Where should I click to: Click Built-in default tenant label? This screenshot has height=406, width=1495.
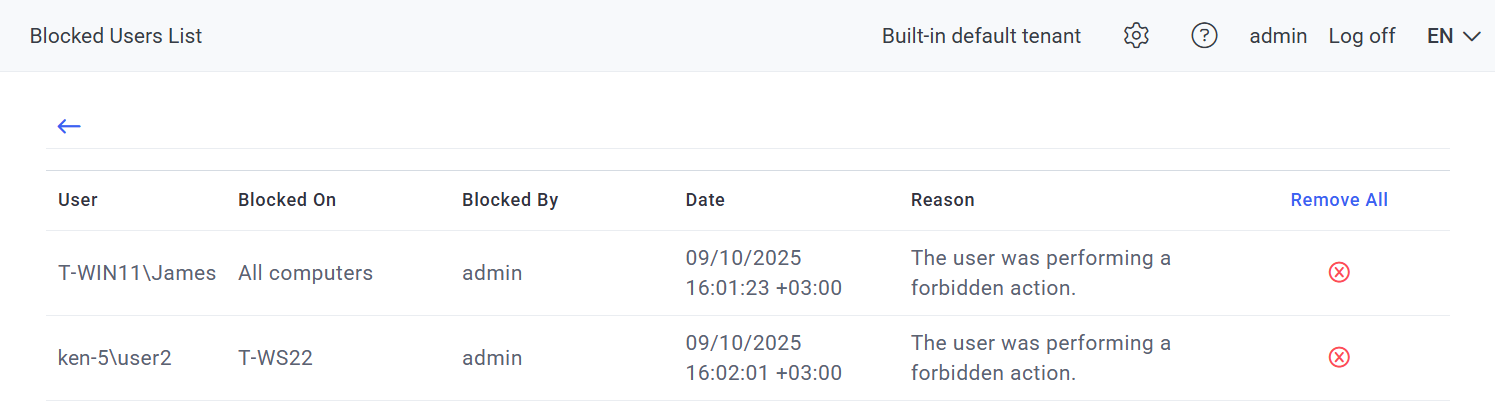tap(981, 36)
